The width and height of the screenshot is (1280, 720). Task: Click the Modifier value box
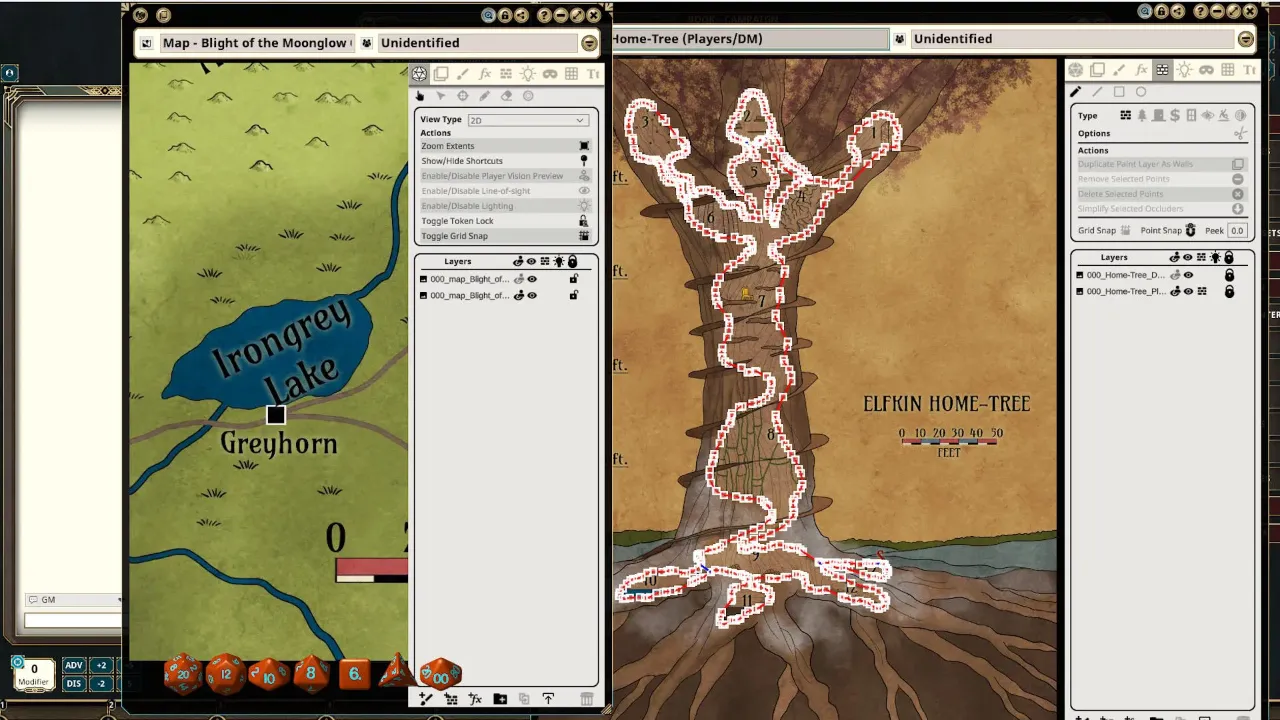pos(34,674)
